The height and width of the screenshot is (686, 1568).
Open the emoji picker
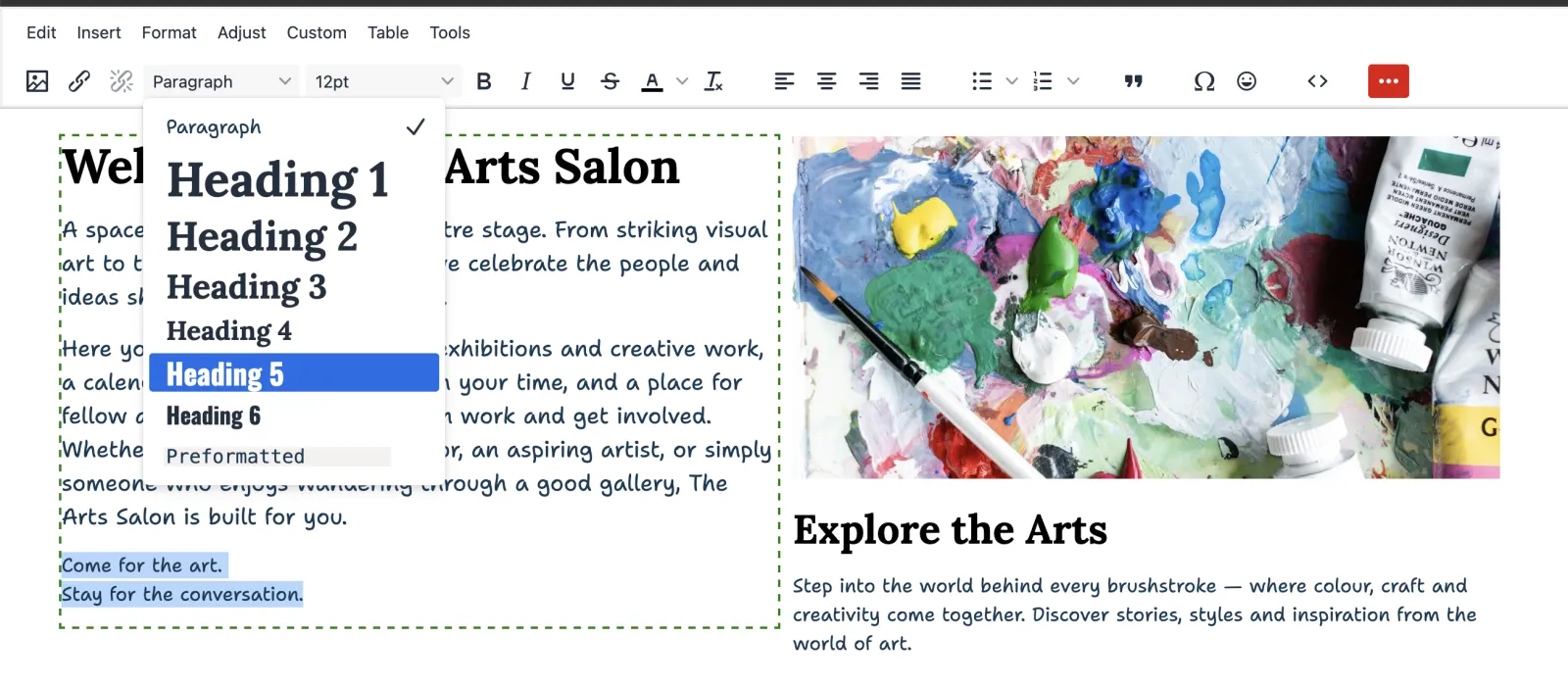point(1247,81)
